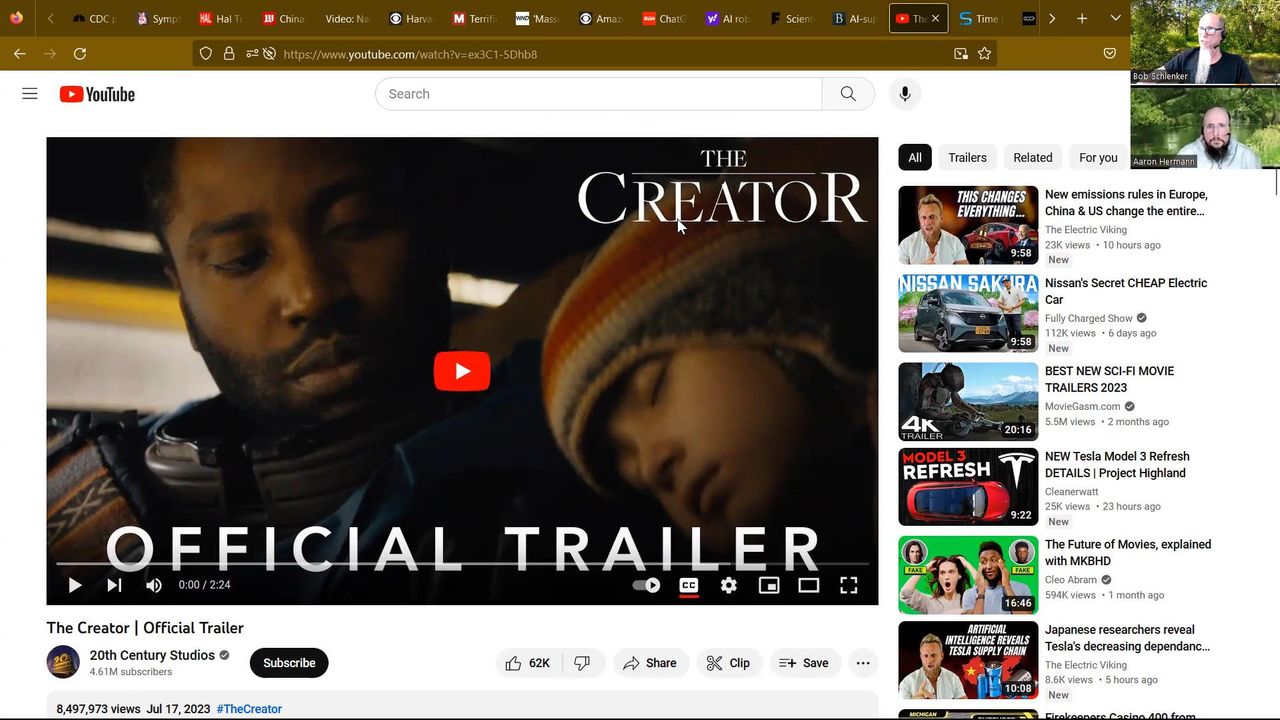
Task: Click the search magnifier button
Action: (x=848, y=94)
